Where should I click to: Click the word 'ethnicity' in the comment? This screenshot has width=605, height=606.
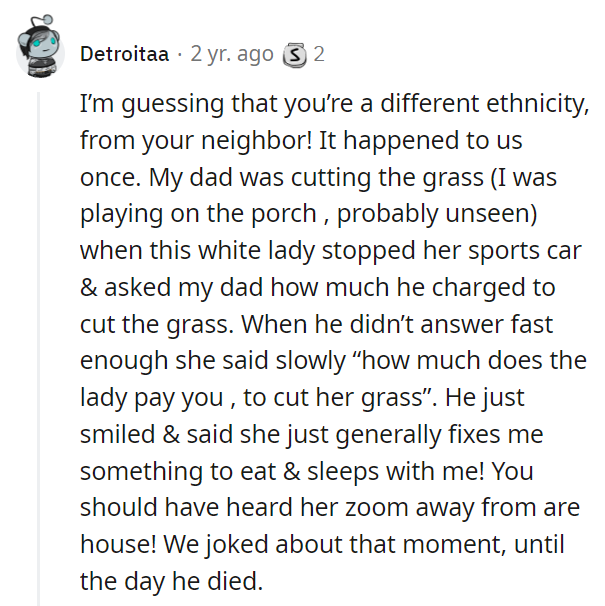click(534, 104)
